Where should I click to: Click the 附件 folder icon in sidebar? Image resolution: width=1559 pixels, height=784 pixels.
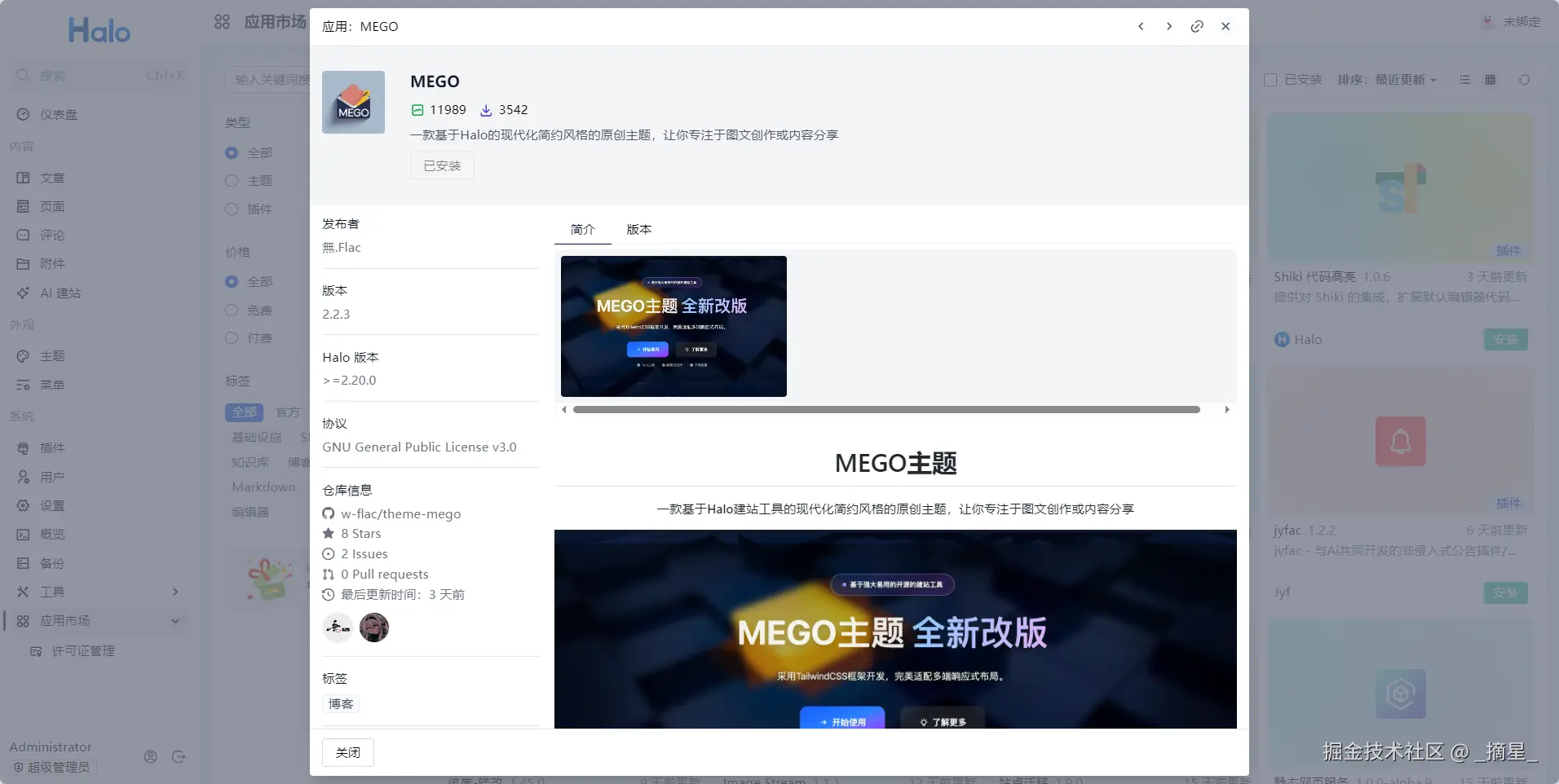tap(23, 264)
